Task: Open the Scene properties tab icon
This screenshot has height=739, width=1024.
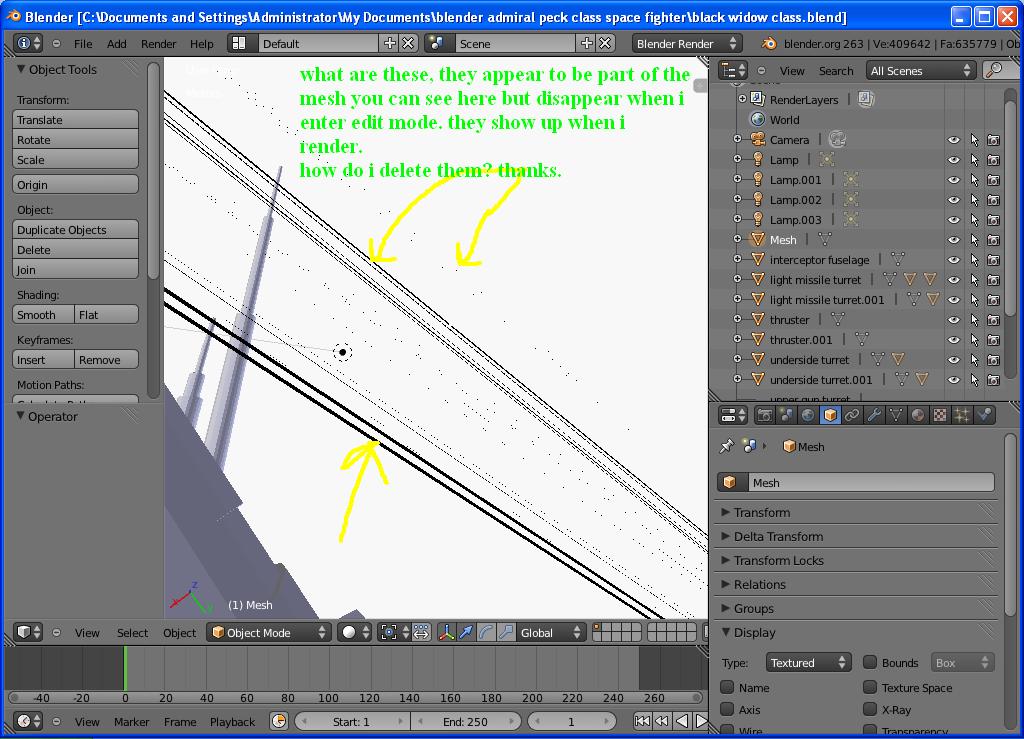Action: click(786, 415)
